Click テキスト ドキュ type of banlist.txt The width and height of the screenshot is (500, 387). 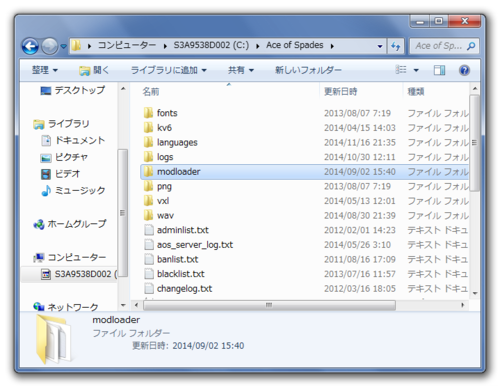(x=437, y=259)
